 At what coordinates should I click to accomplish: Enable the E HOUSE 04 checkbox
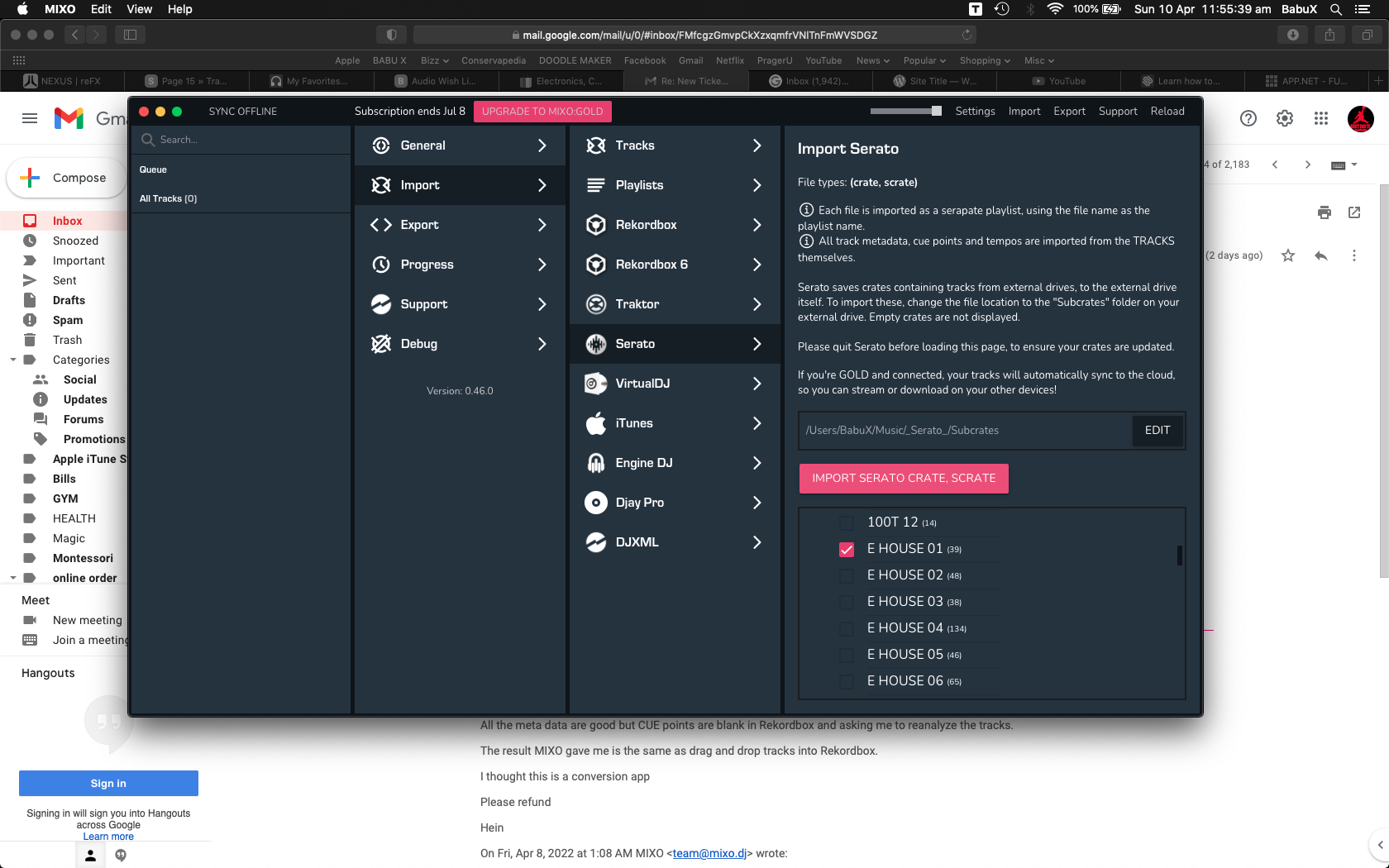click(847, 629)
